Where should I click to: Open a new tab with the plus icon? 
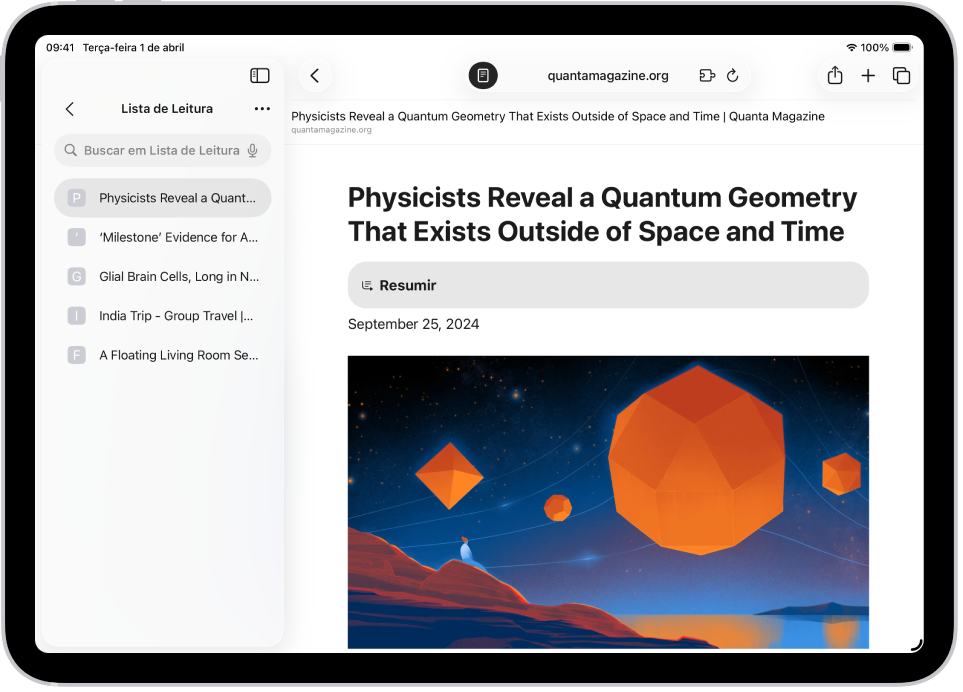[867, 75]
